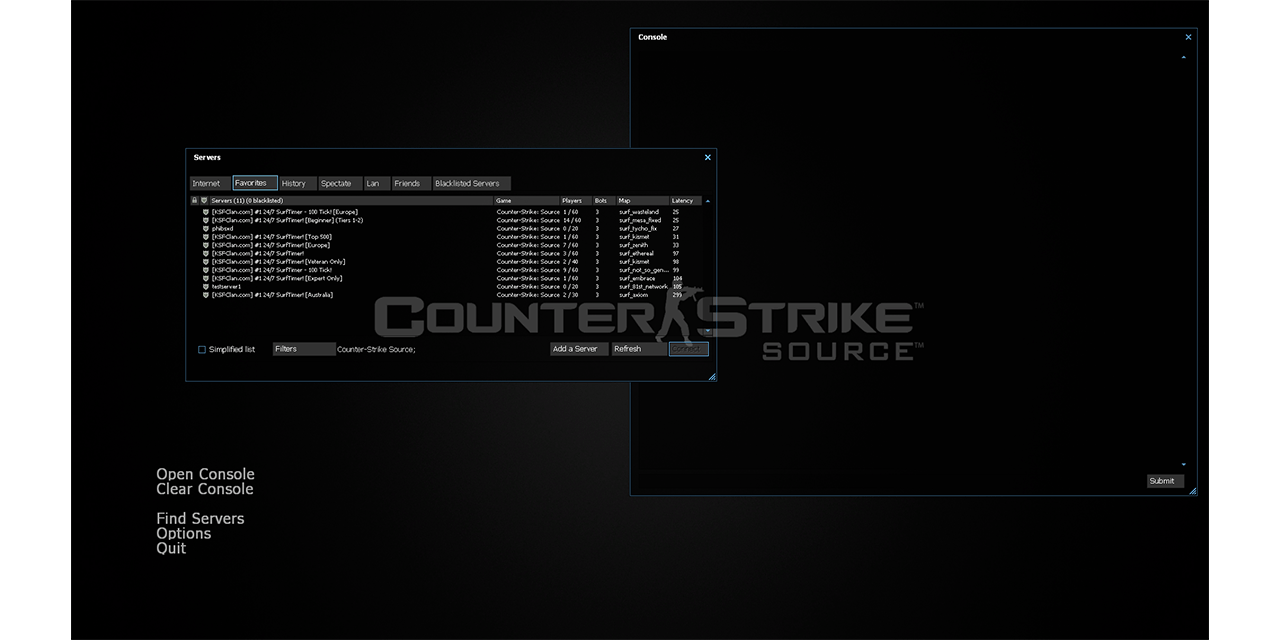Viewport: 1280px width, 640px height.
Task: Open the Friends tab
Action: (411, 183)
